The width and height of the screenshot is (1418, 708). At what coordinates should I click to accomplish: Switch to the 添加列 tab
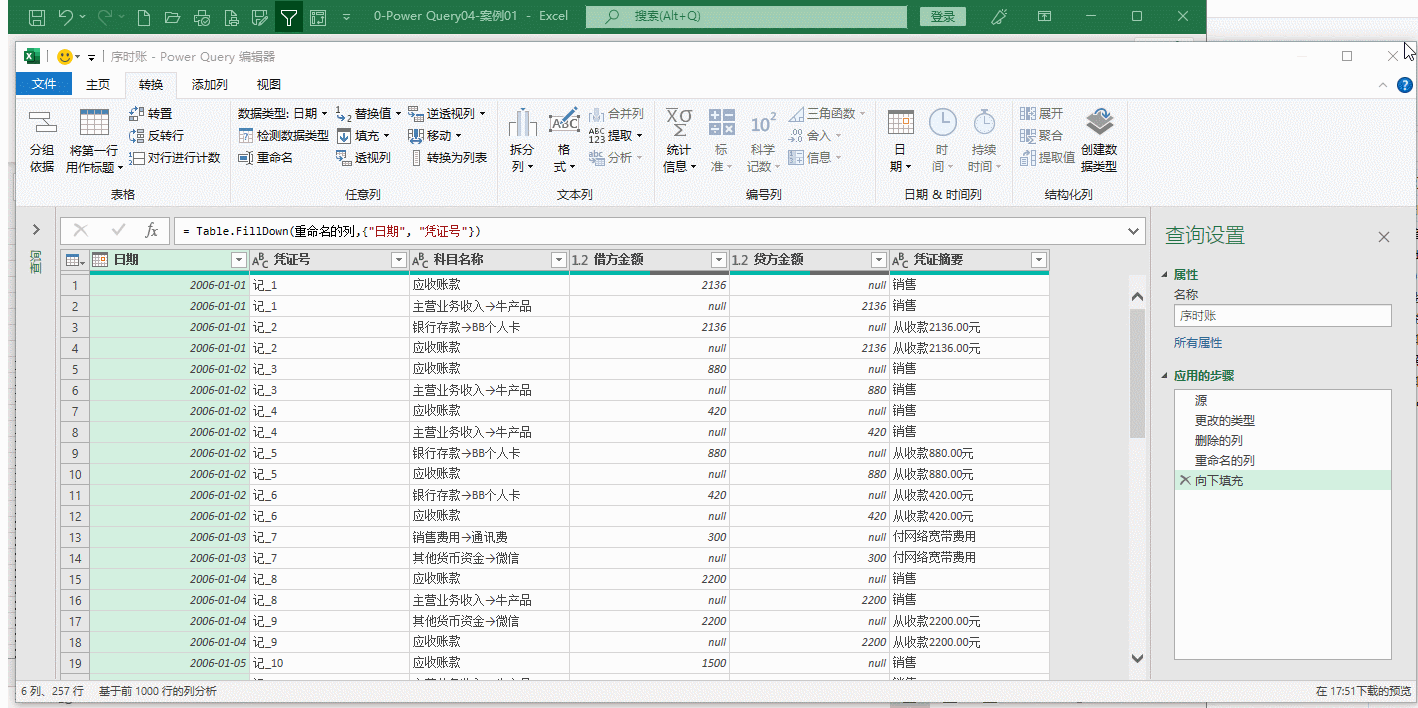click(210, 85)
